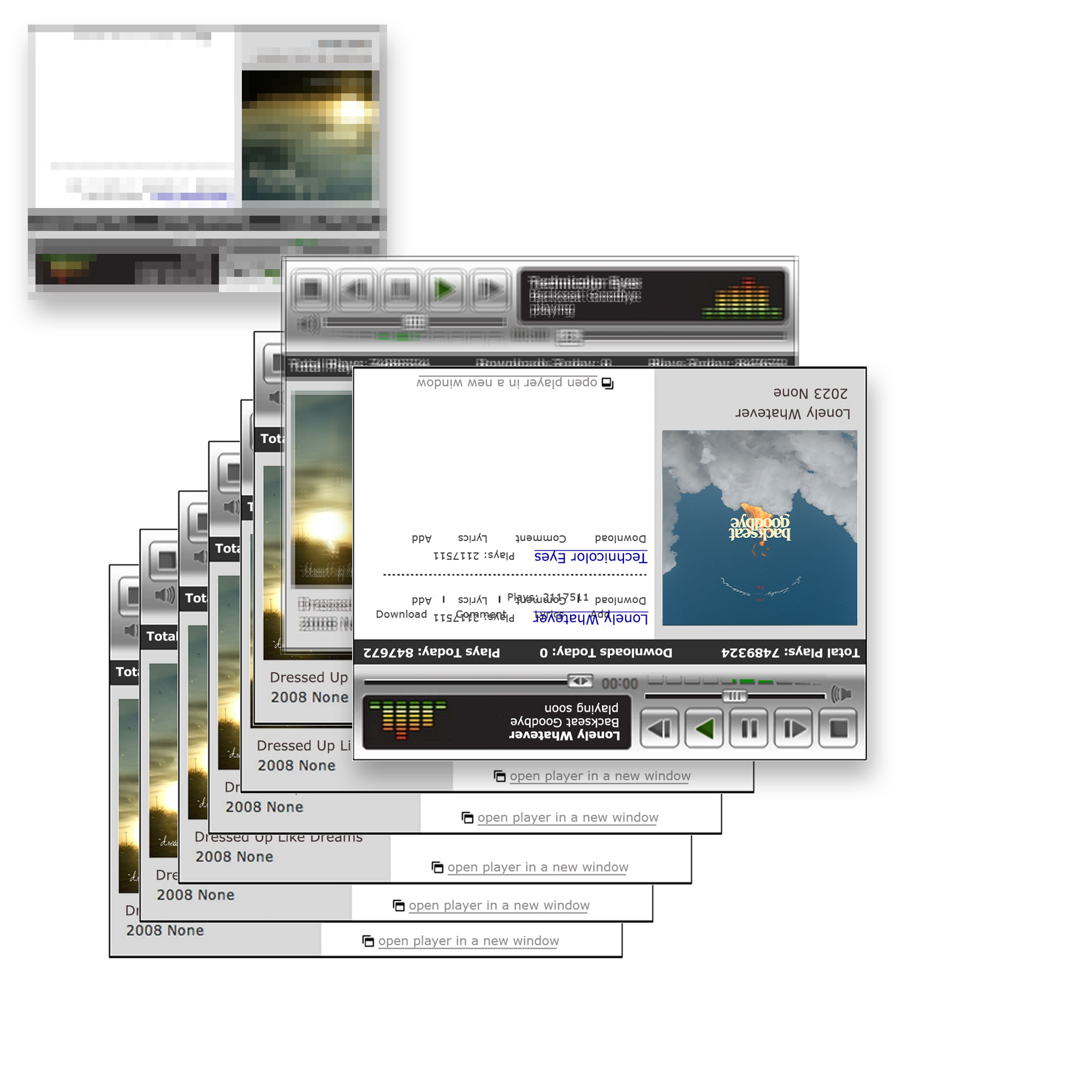The width and height of the screenshot is (1092, 1092).
Task: Click upside-down Download under Technicolor Eyes
Action: point(620,538)
